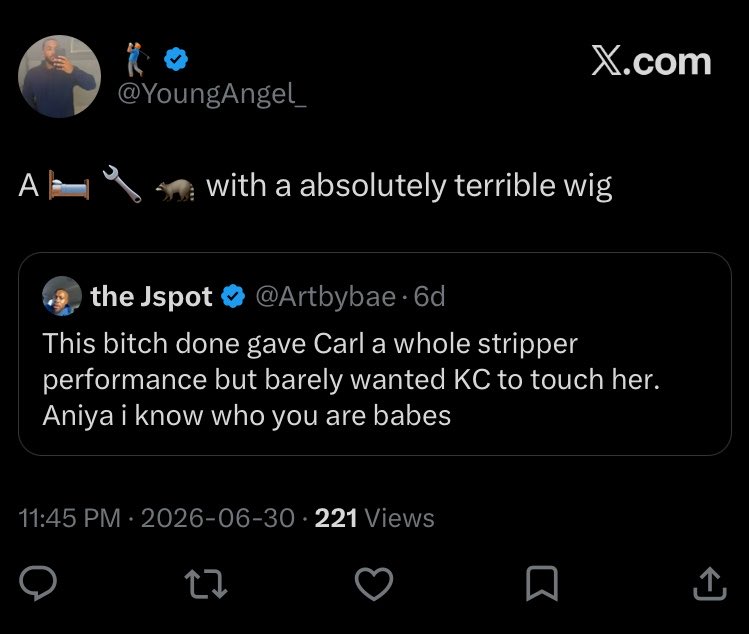Open the @Artbybae profile handle

pyautogui.click(x=326, y=297)
